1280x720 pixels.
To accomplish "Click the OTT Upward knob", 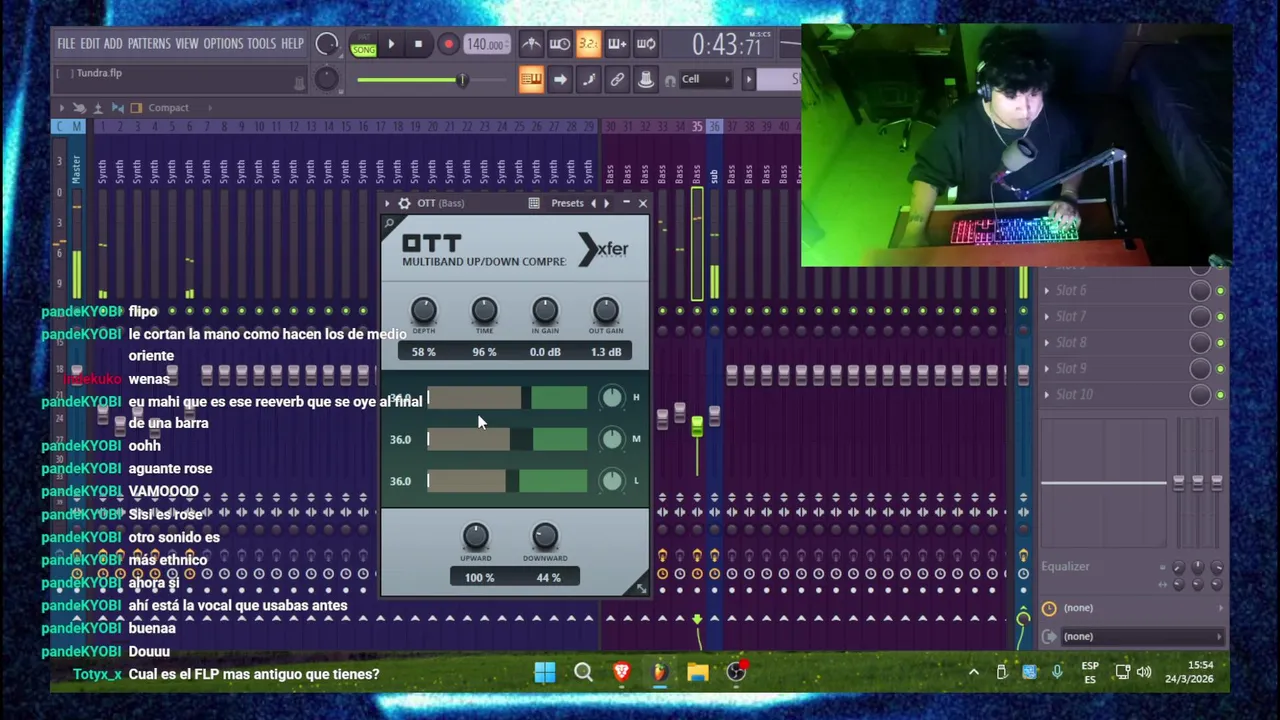I will tap(475, 537).
